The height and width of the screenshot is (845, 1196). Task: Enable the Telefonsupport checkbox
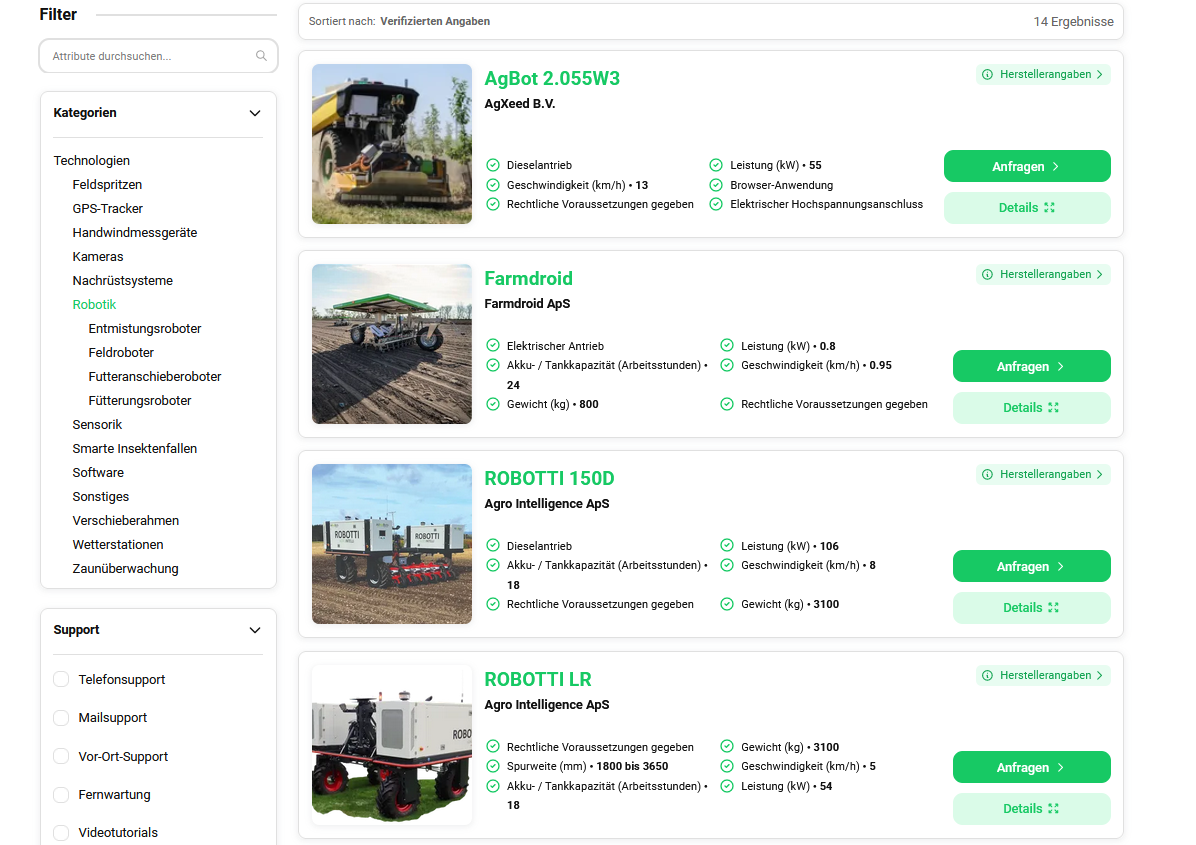pyautogui.click(x=61, y=680)
